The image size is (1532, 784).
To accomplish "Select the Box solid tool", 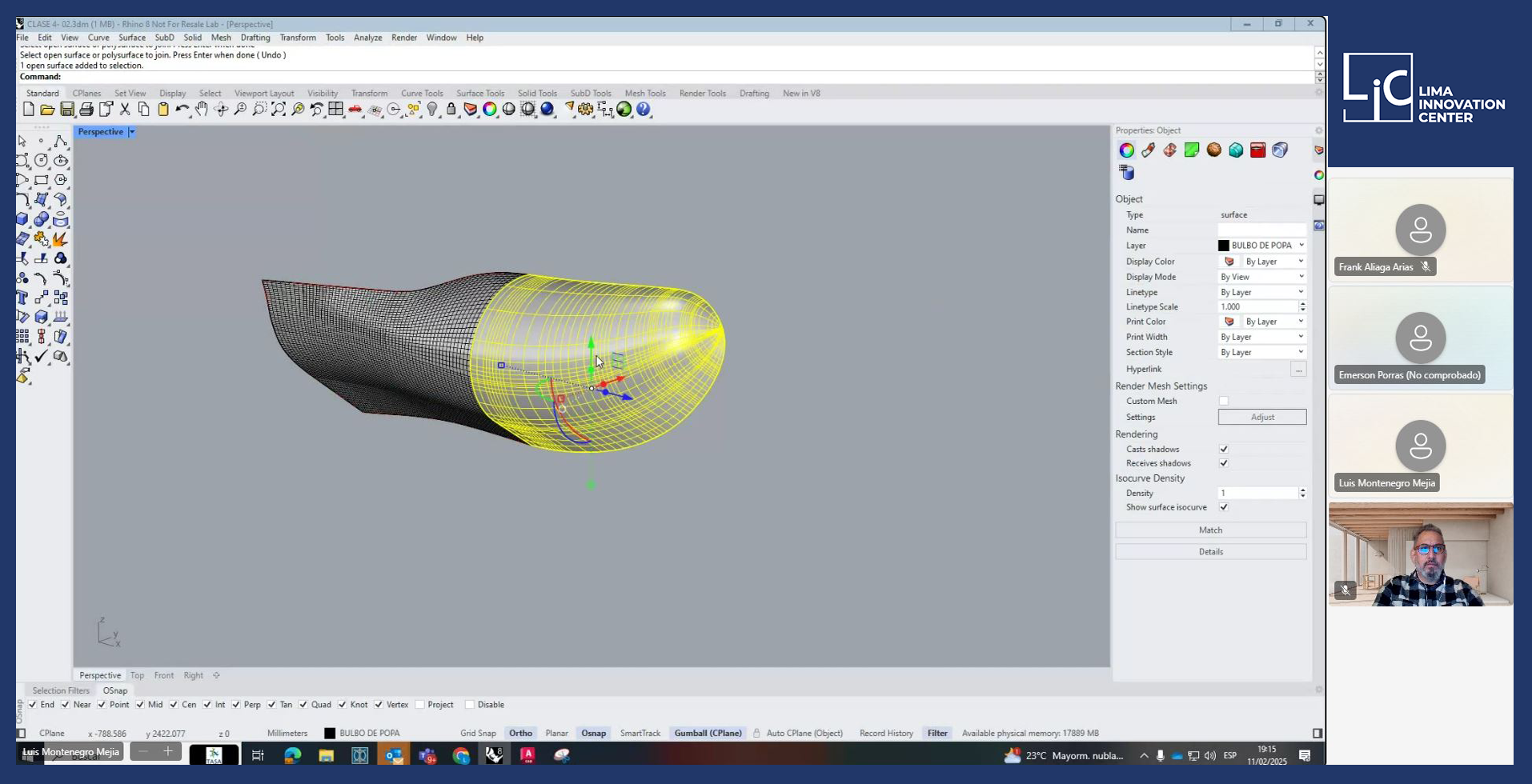I will [x=22, y=219].
